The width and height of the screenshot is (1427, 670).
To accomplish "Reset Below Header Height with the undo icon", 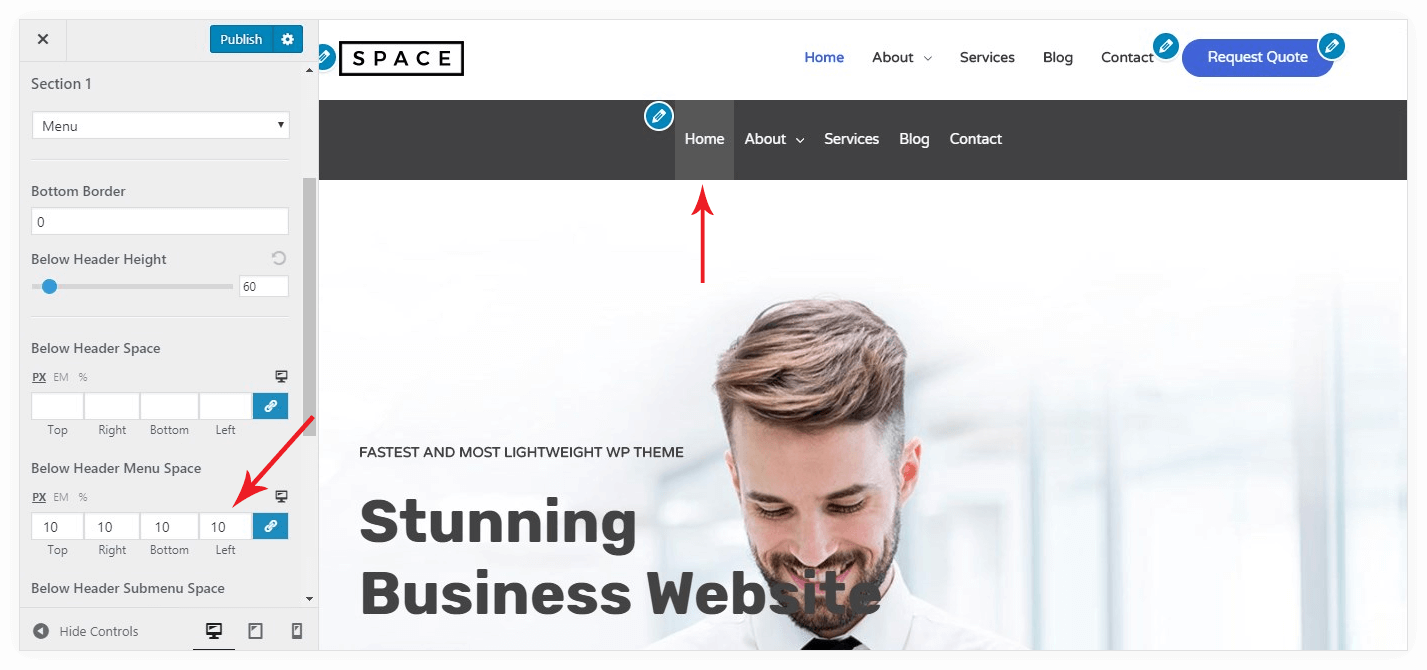I will (x=279, y=258).
